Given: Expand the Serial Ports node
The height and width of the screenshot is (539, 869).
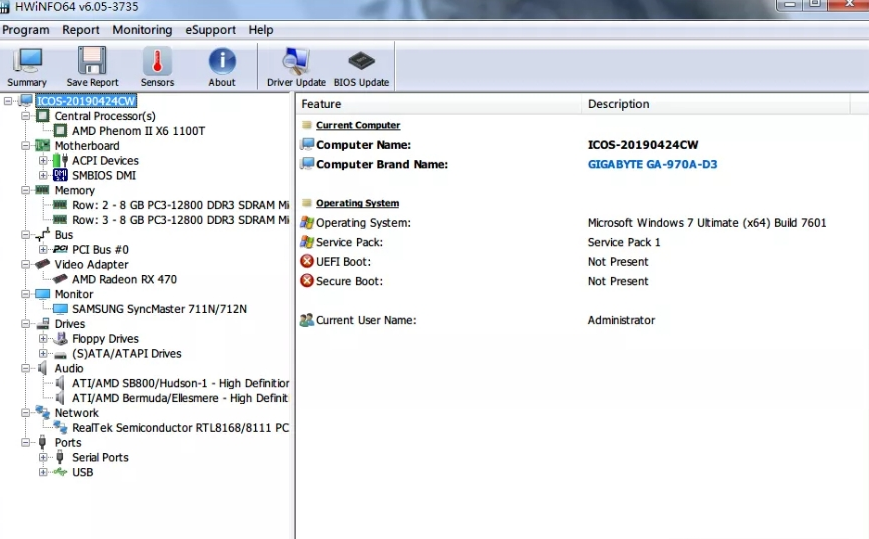Looking at the screenshot, I should [43, 458].
